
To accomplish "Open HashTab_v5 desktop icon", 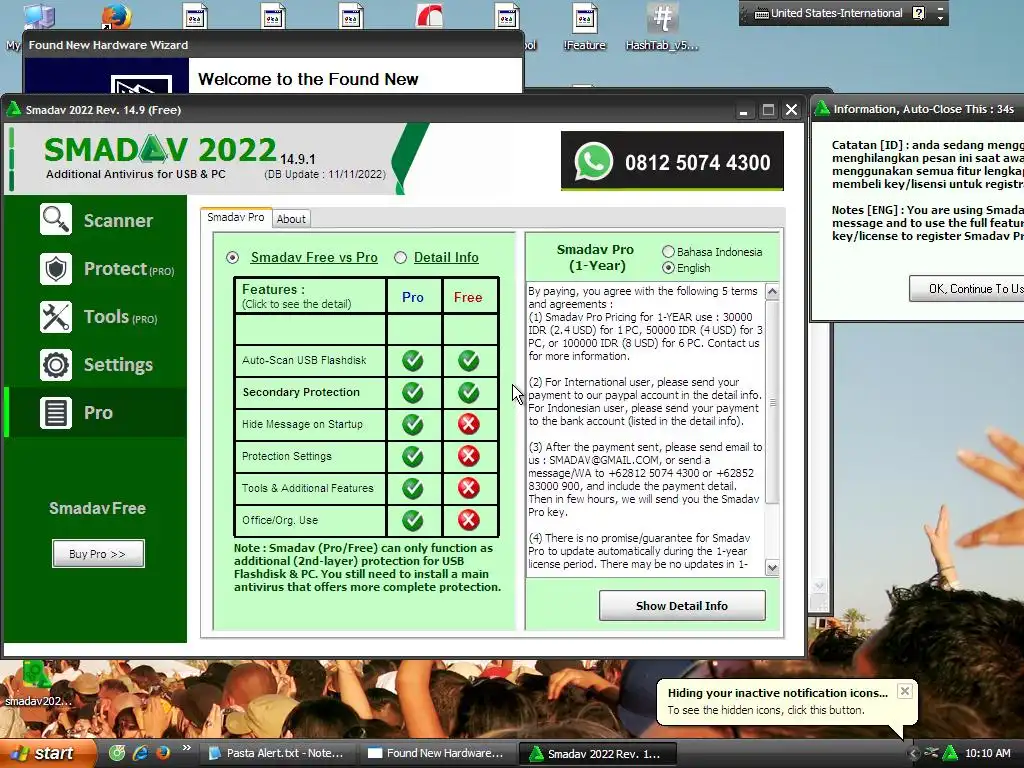I will (662, 26).
